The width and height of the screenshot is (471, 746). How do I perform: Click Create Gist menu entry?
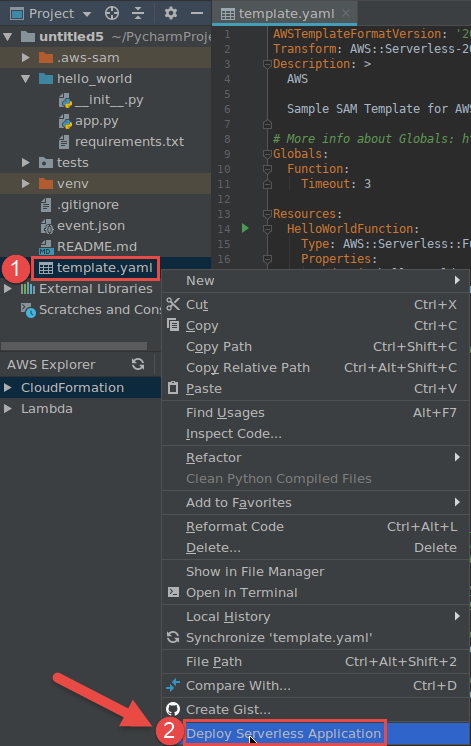pos(316,710)
